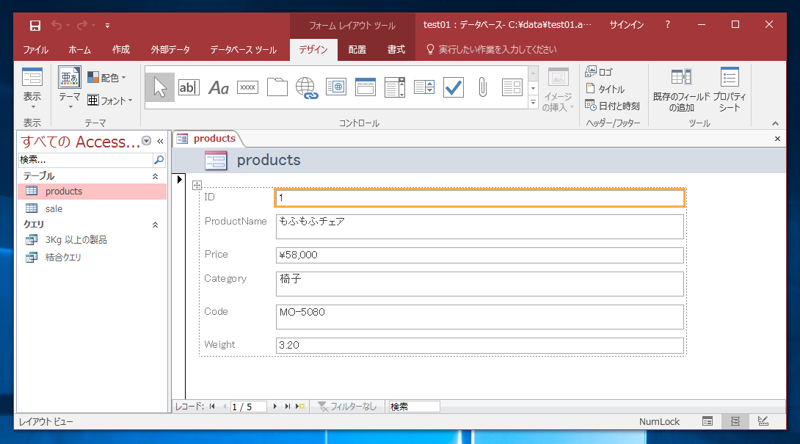
Task: Pick the Tab control
Action: [277, 87]
